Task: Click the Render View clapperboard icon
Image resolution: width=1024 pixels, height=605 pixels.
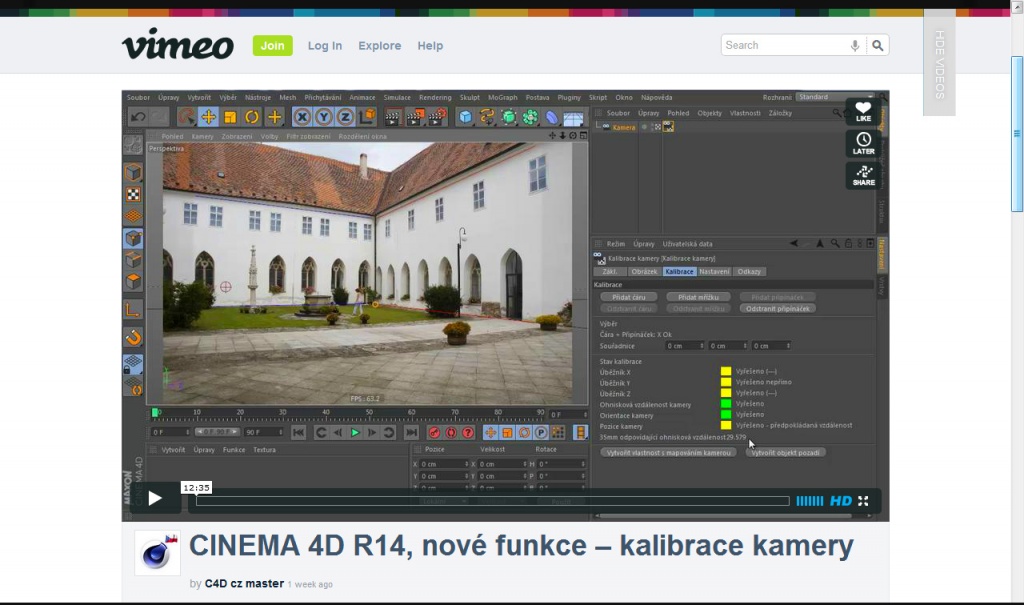Action: point(392,118)
